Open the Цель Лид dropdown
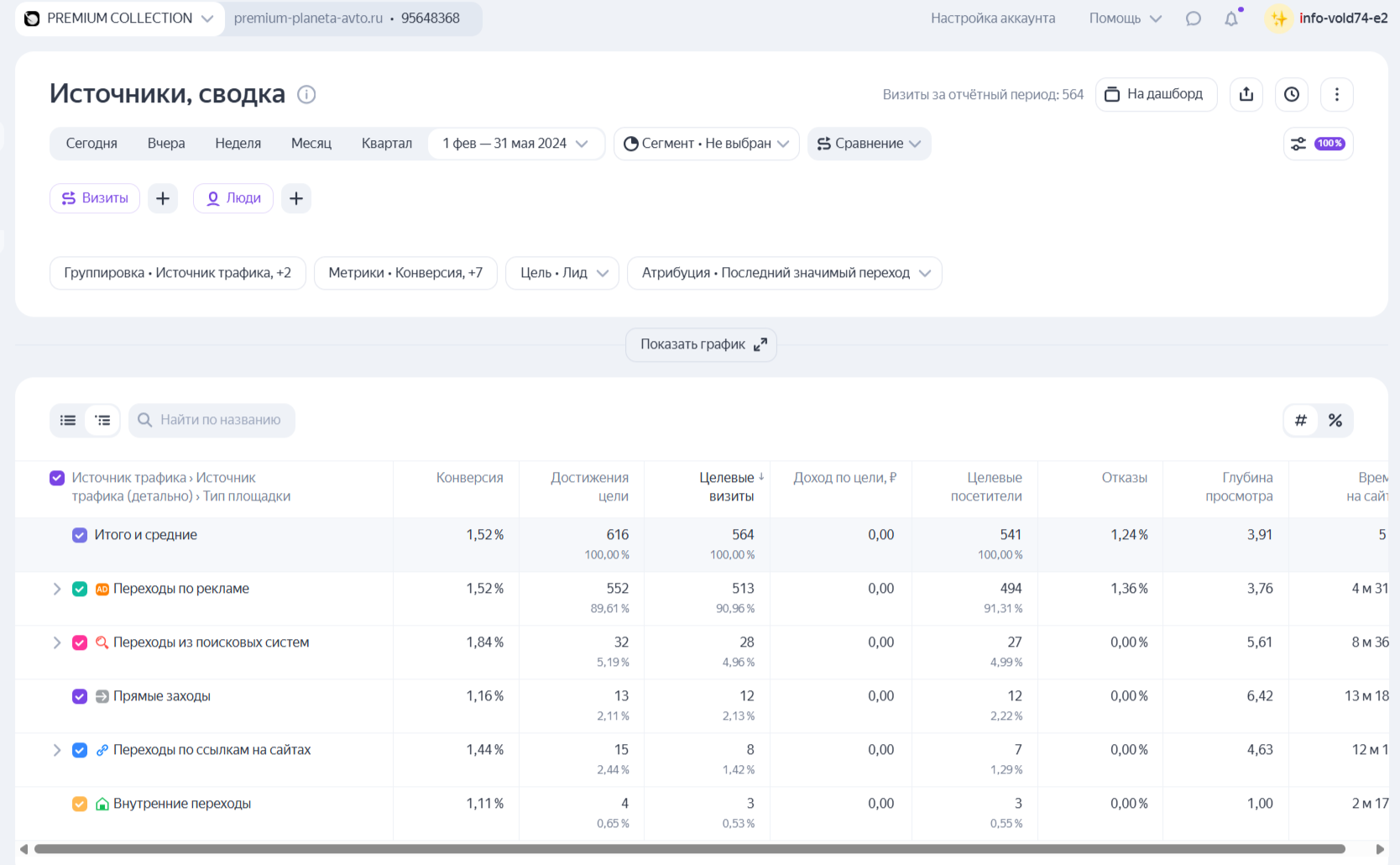1400x865 pixels. (x=562, y=273)
